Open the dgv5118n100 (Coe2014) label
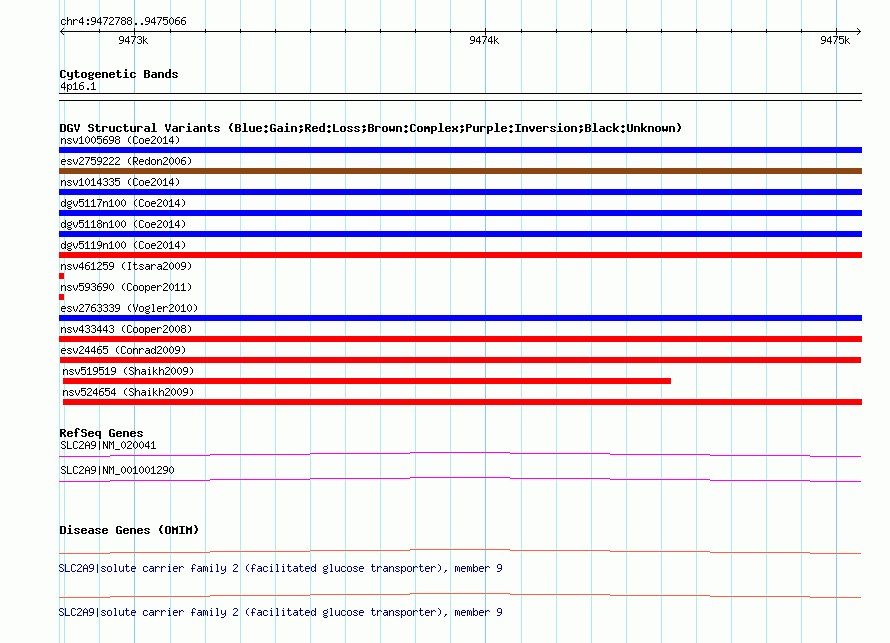This screenshot has width=890, height=643. pos(123,224)
